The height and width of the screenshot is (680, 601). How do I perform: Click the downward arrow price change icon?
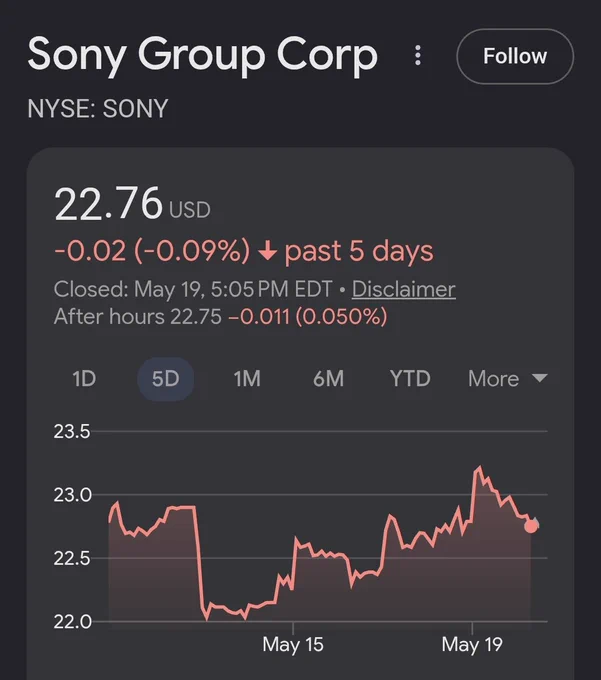click(x=267, y=251)
